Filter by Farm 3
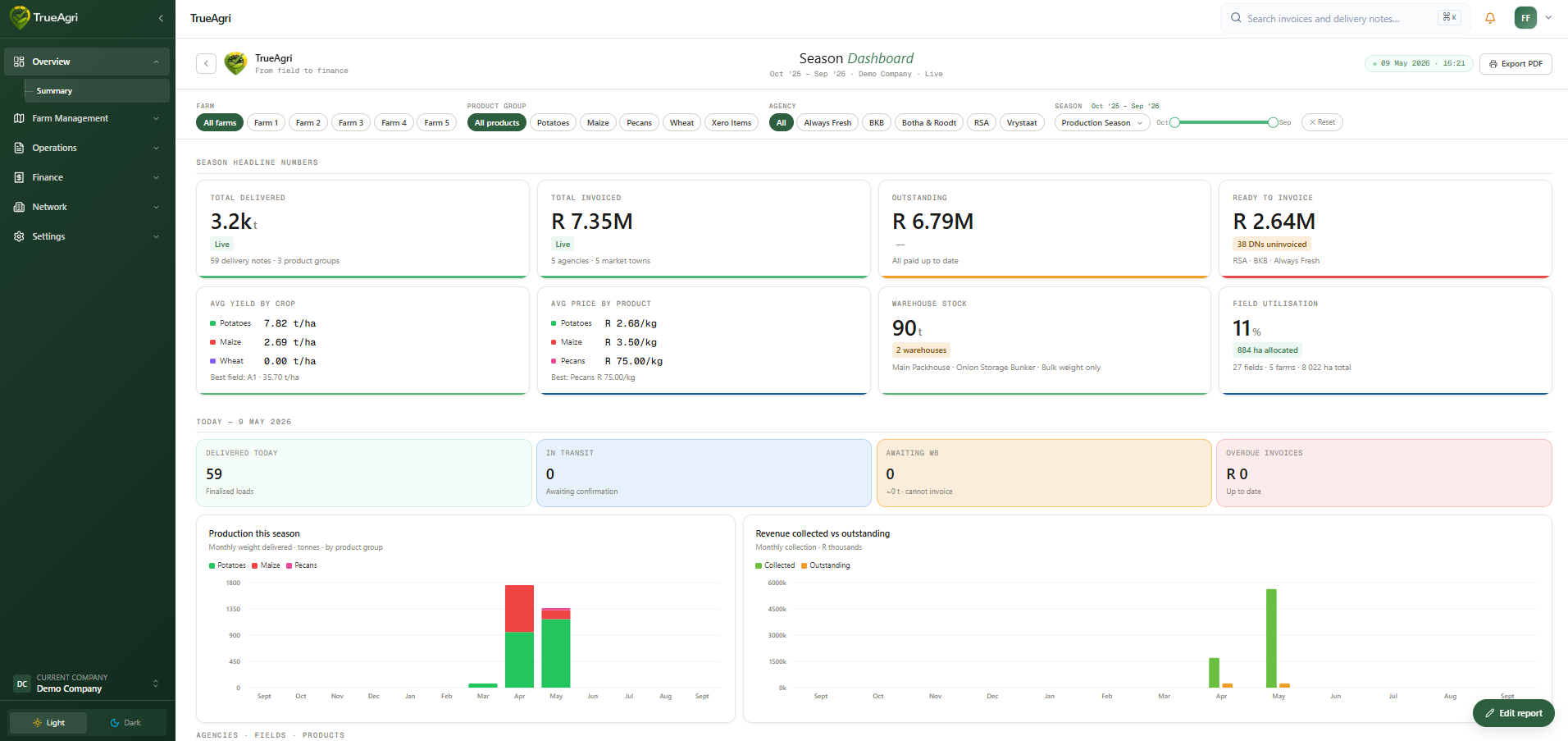The height and width of the screenshot is (741, 1568). point(351,123)
